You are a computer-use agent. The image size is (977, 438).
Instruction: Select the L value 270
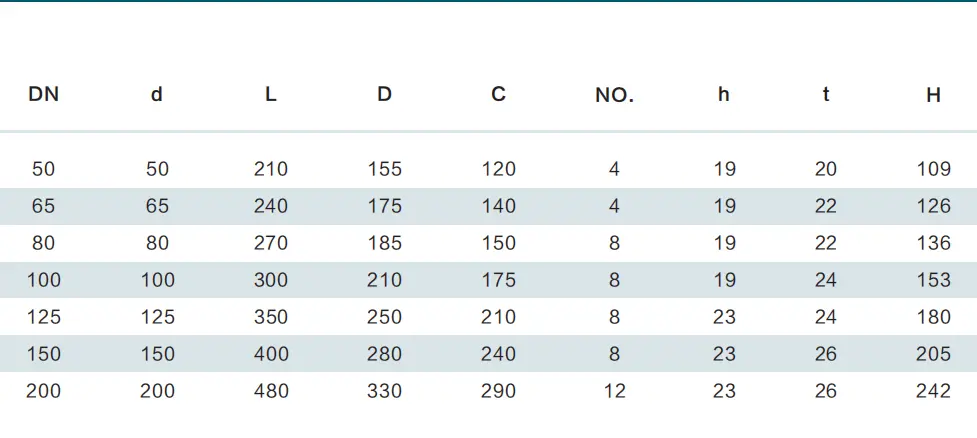tap(270, 243)
